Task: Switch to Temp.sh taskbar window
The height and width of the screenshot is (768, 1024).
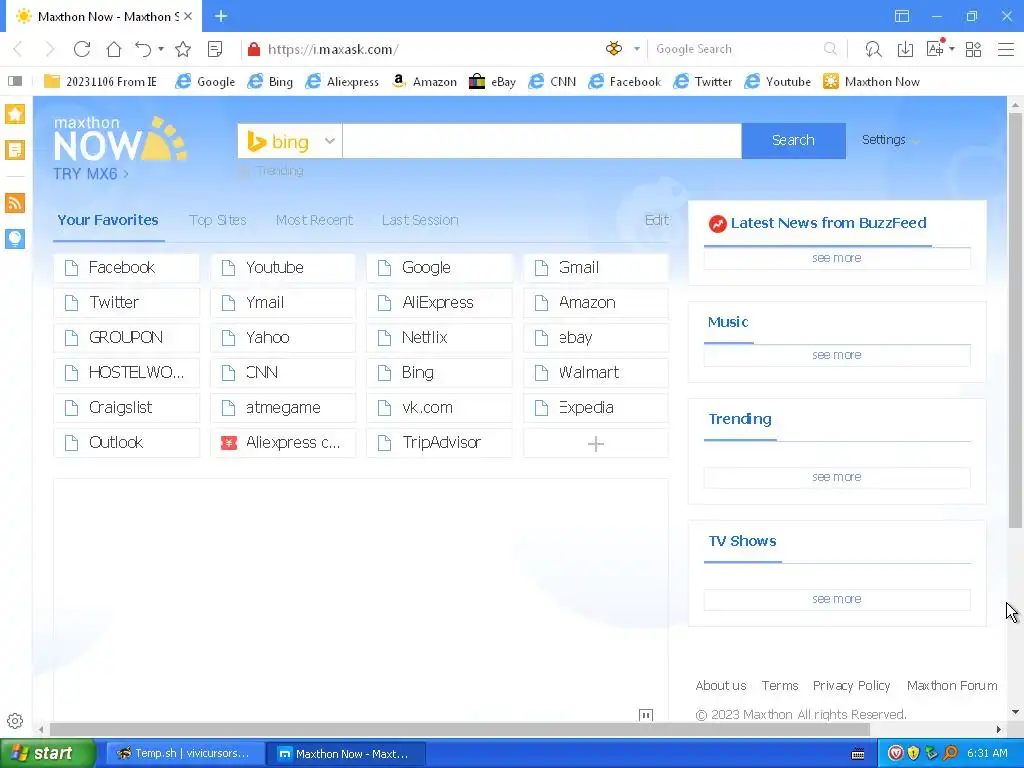Action: click(x=185, y=754)
